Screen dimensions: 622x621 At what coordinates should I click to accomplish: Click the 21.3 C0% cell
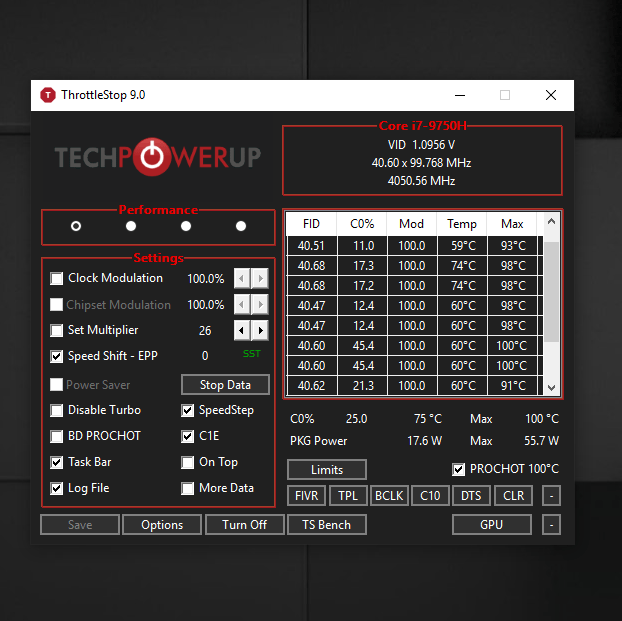pyautogui.click(x=363, y=386)
